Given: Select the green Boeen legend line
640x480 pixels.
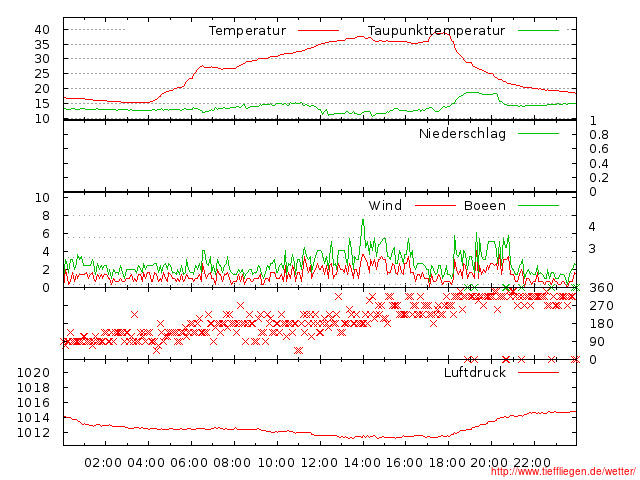Looking at the screenshot, I should 538,205.
